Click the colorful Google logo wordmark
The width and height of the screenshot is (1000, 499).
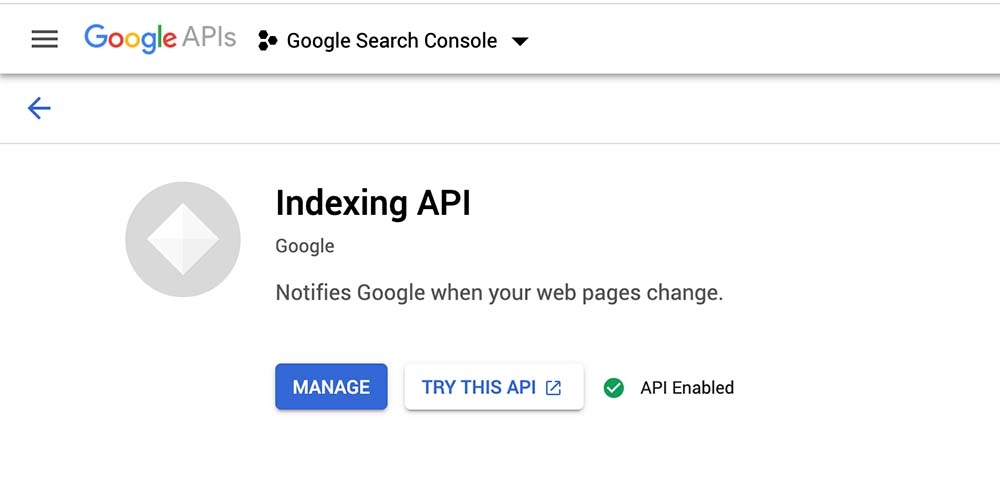130,39
